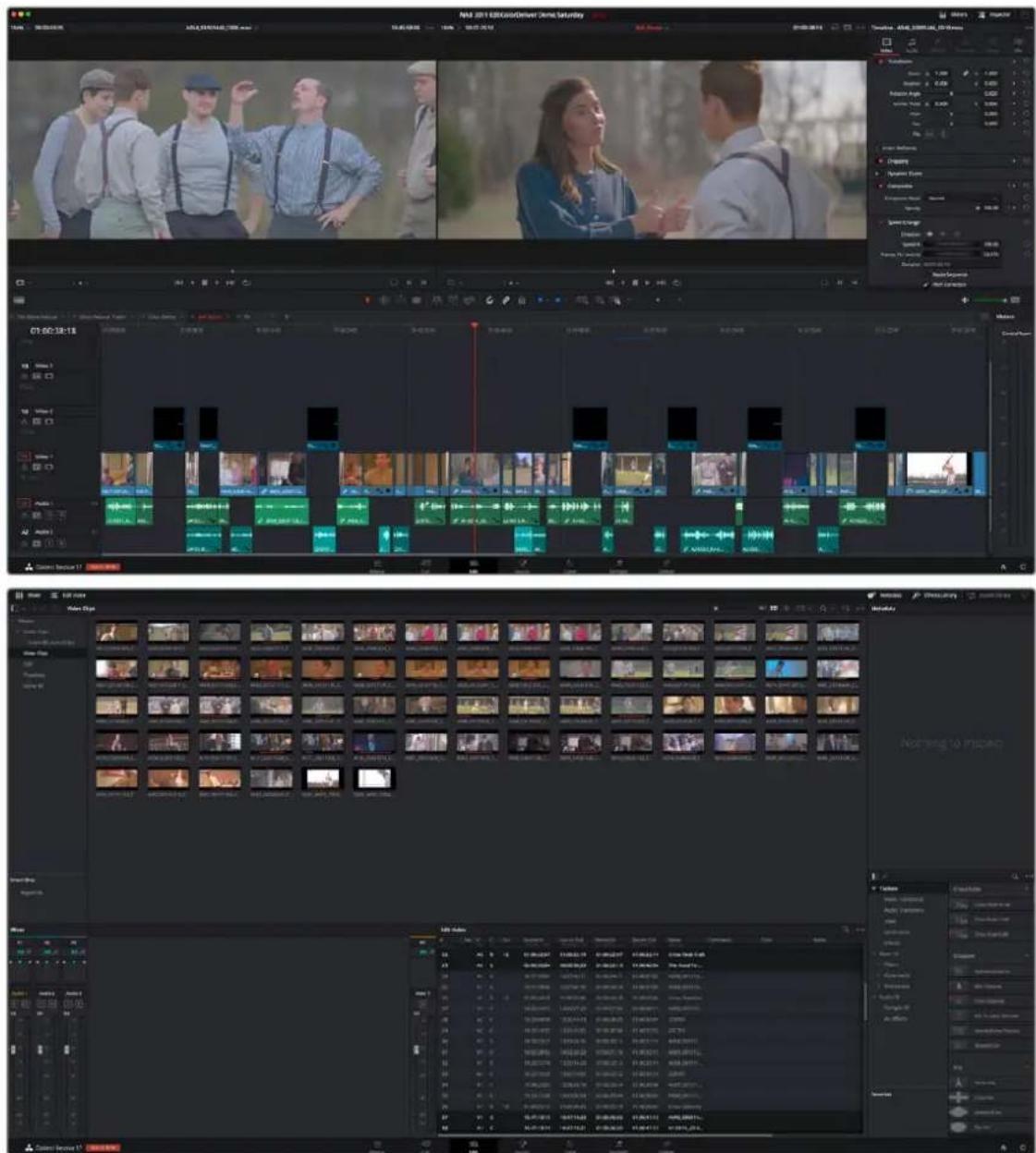Open the Media page in top window

tap(377, 564)
